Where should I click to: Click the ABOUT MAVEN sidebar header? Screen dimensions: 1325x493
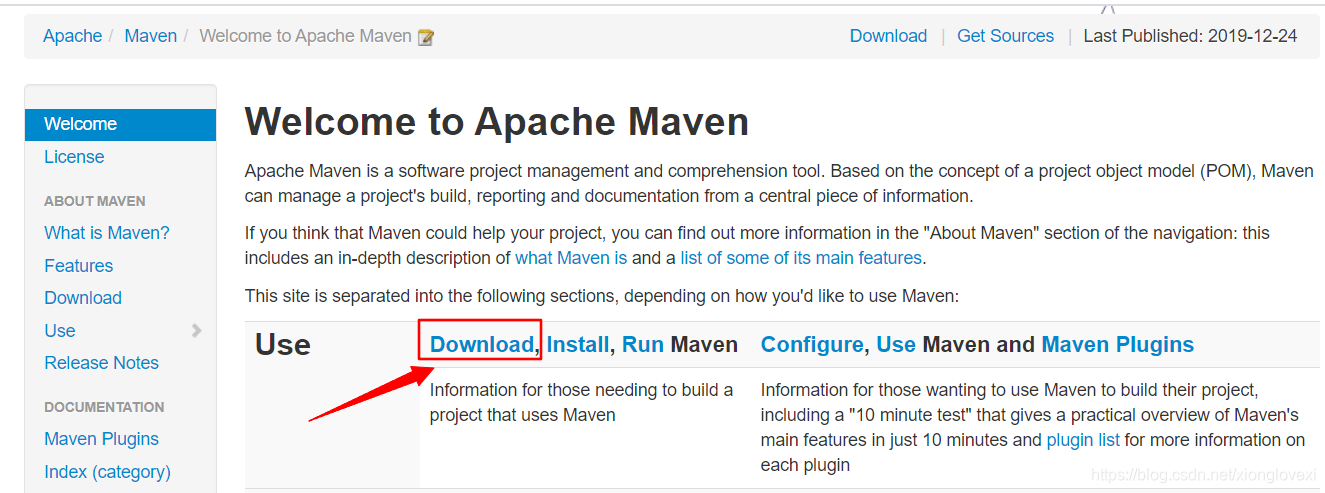tap(95, 201)
